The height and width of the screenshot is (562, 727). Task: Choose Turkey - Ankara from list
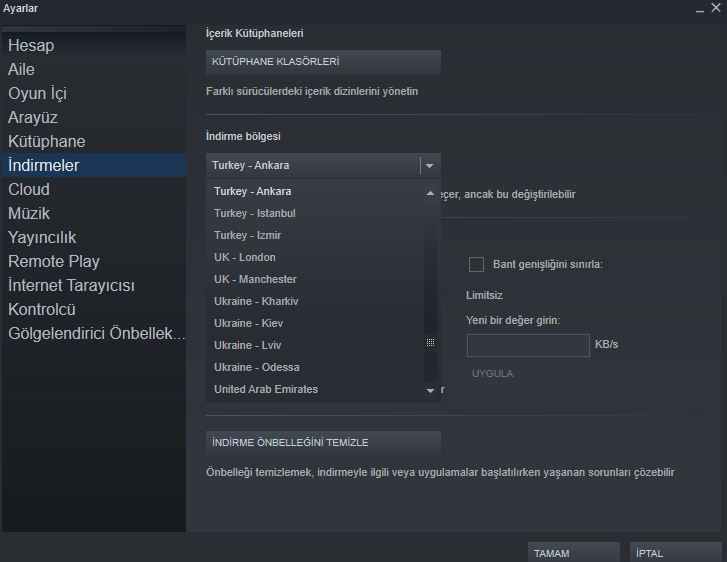[315, 192]
